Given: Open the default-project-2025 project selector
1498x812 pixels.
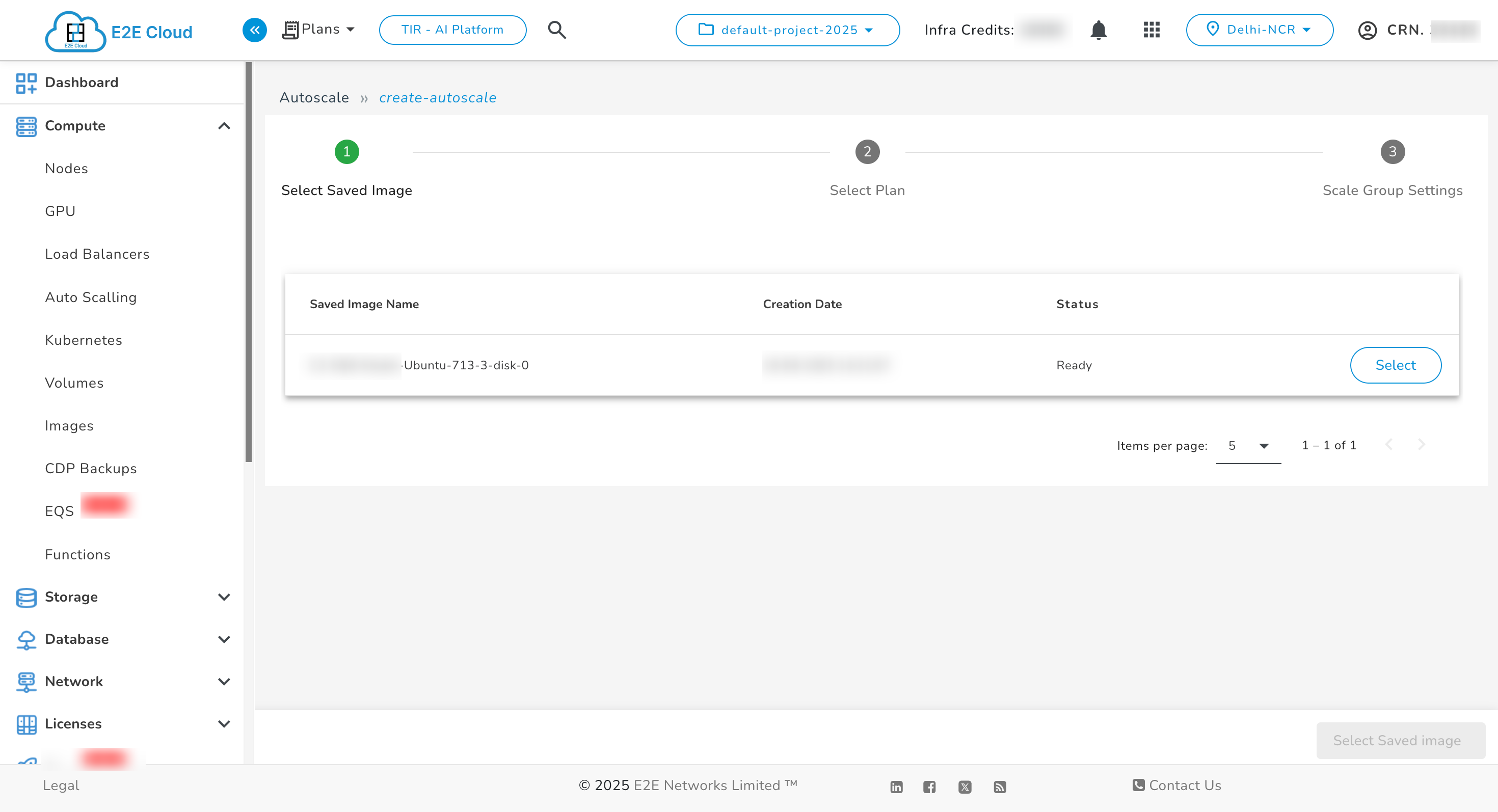Looking at the screenshot, I should pyautogui.click(x=787, y=30).
